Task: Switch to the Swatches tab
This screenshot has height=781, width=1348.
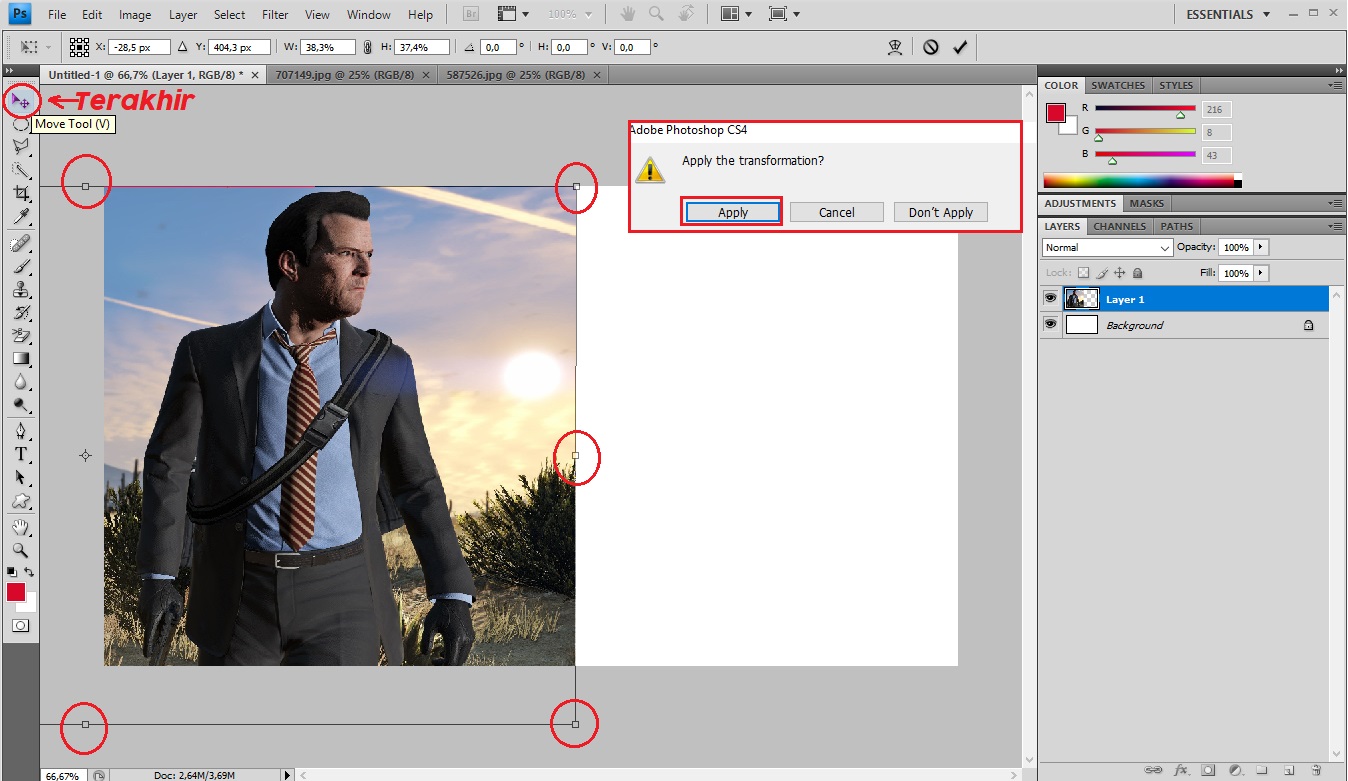Action: tap(1118, 85)
